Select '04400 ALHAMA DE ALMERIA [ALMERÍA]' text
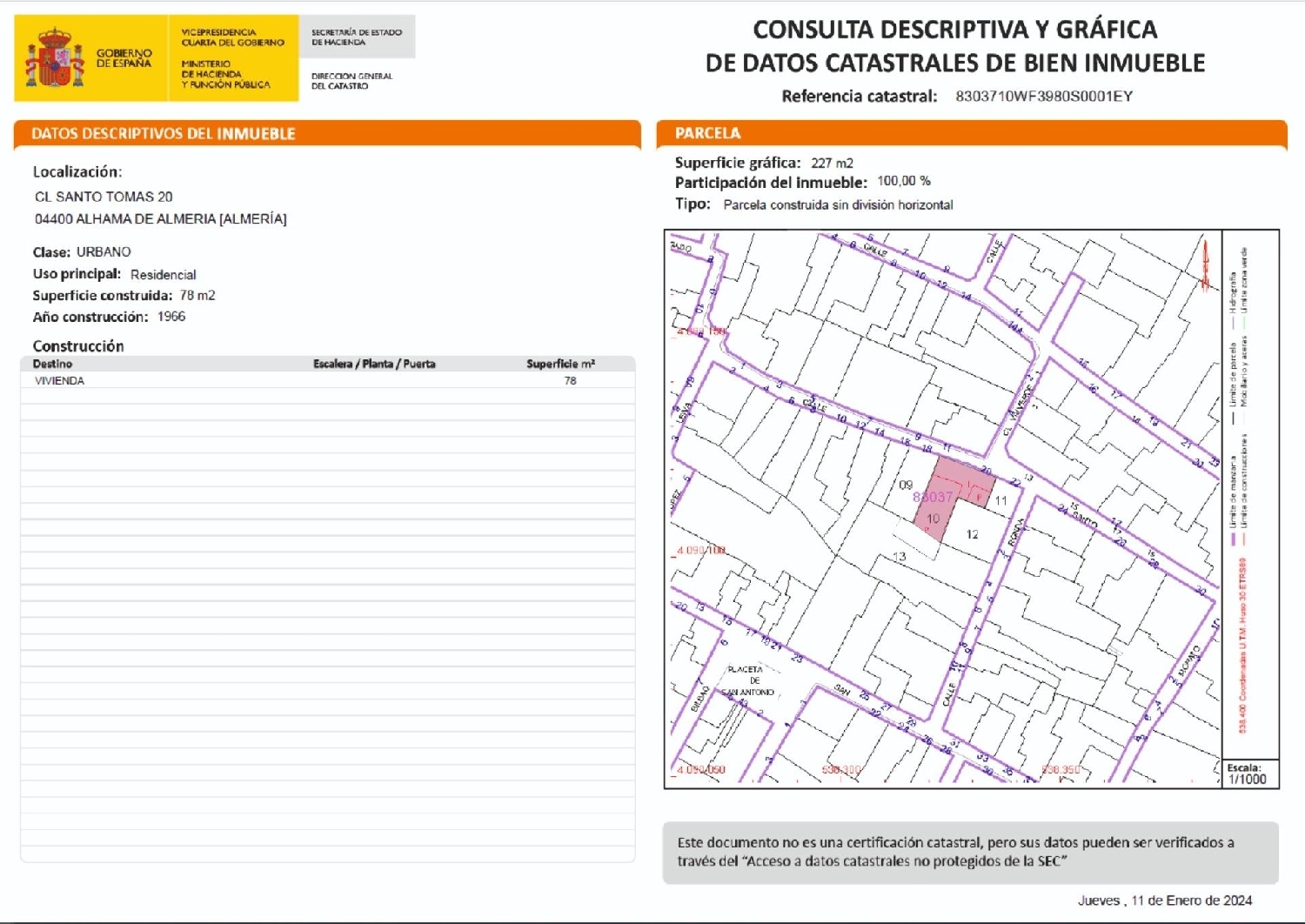This screenshot has width=1305, height=924. pyautogui.click(x=161, y=219)
